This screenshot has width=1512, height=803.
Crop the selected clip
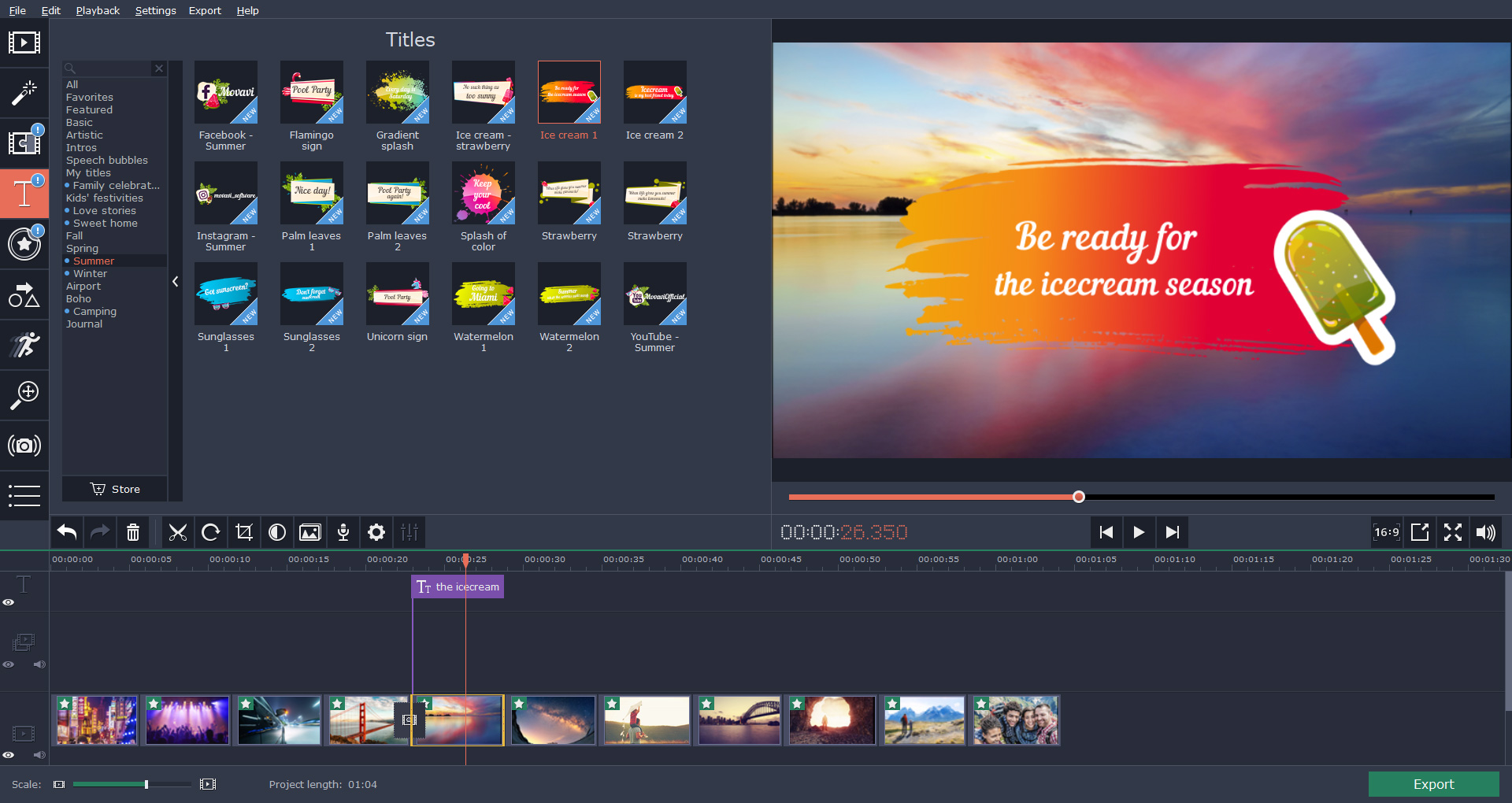pyautogui.click(x=243, y=532)
